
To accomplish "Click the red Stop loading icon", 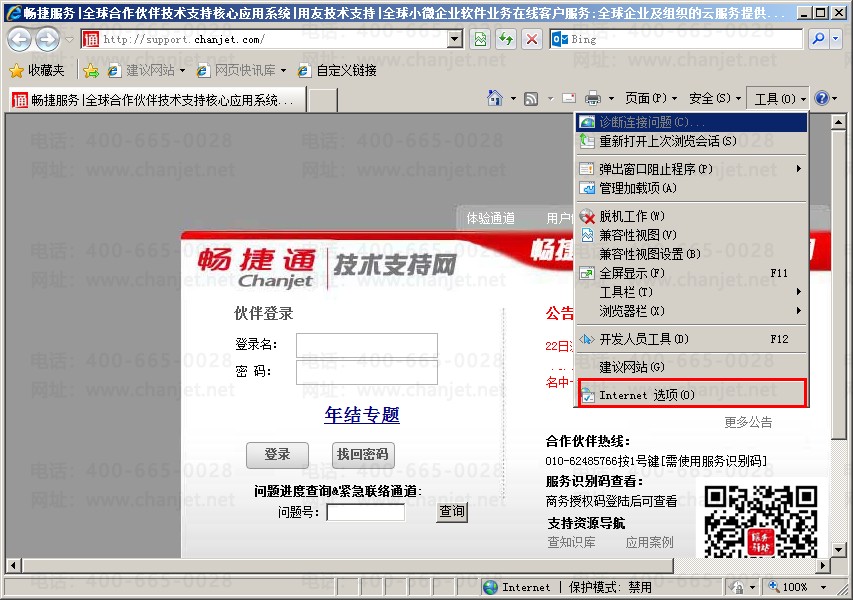I will coord(531,39).
